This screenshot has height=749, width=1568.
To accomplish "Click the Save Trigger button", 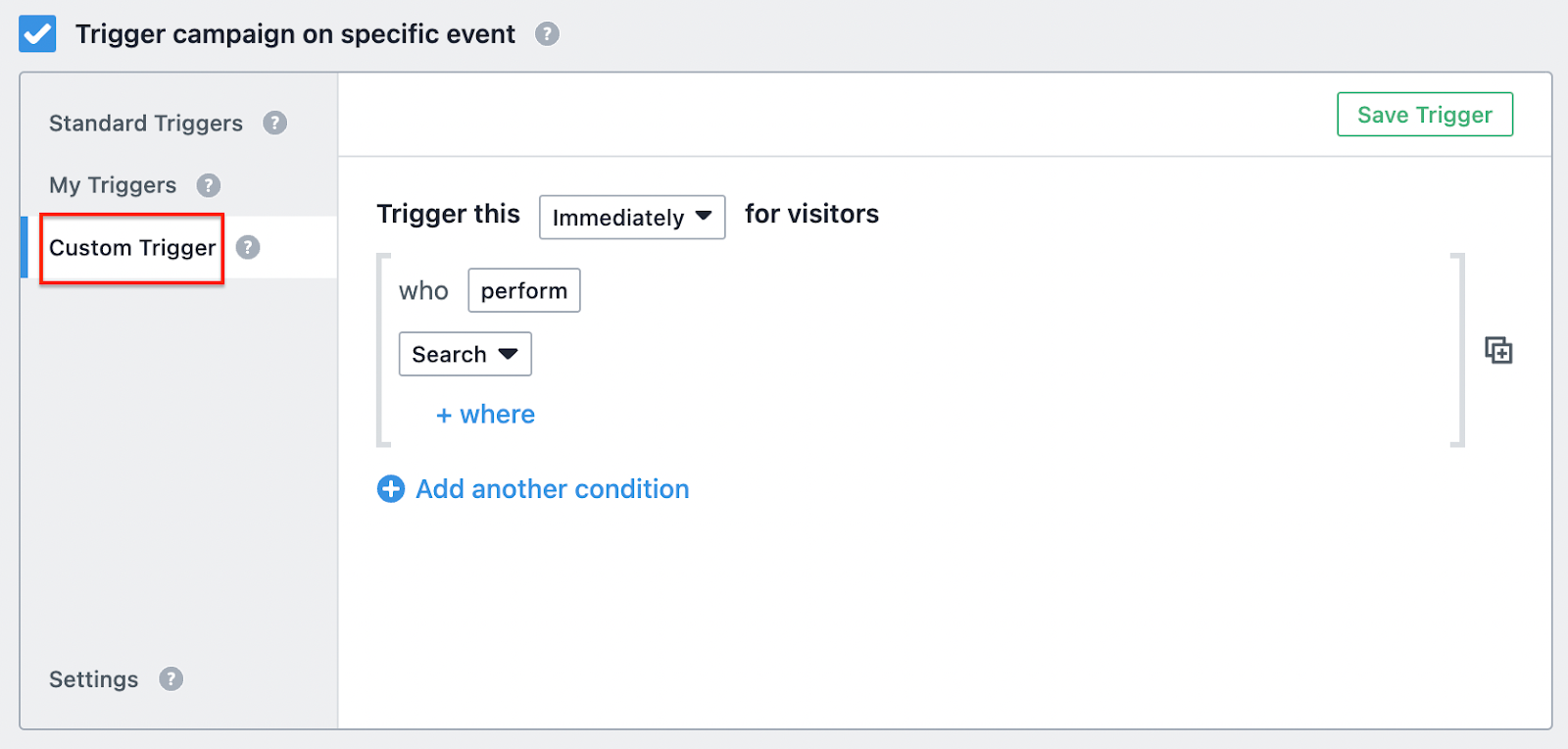I will pos(1425,115).
